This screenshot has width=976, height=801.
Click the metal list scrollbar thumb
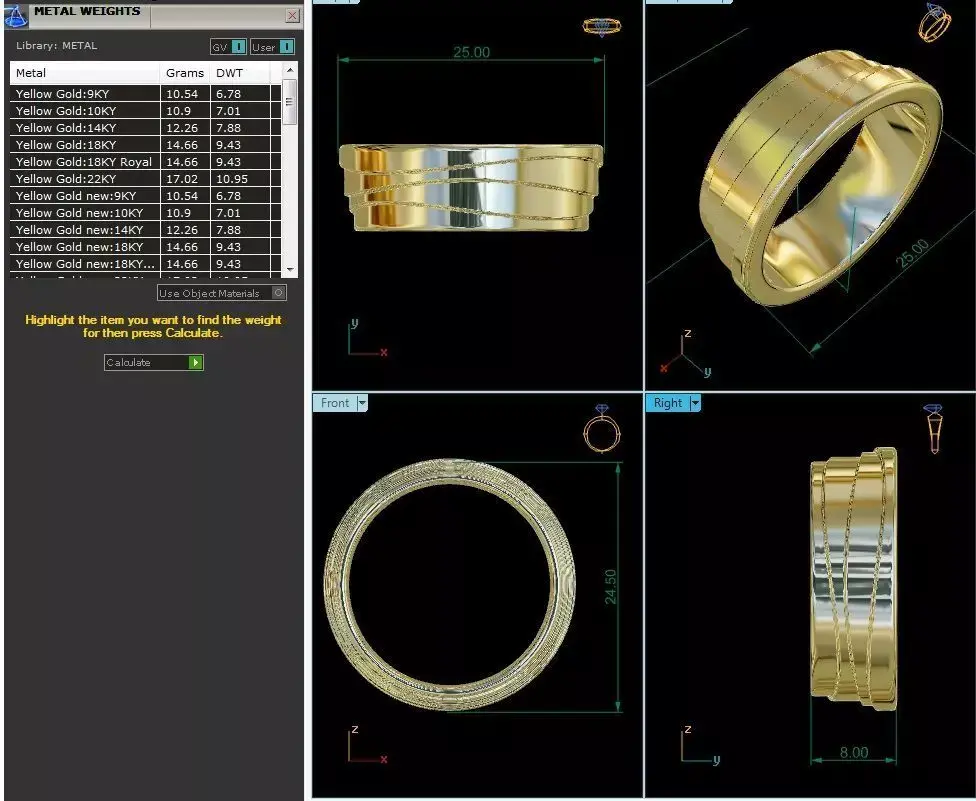[289, 102]
